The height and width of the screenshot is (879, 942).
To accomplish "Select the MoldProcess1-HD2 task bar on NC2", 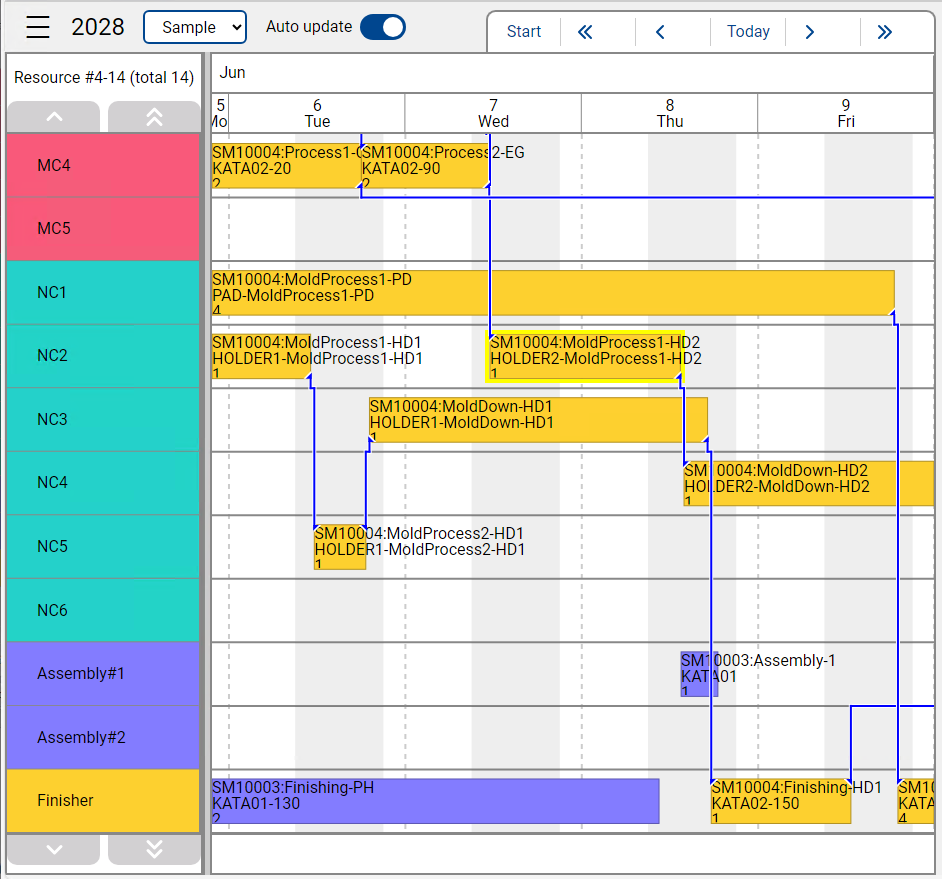I will 585,358.
